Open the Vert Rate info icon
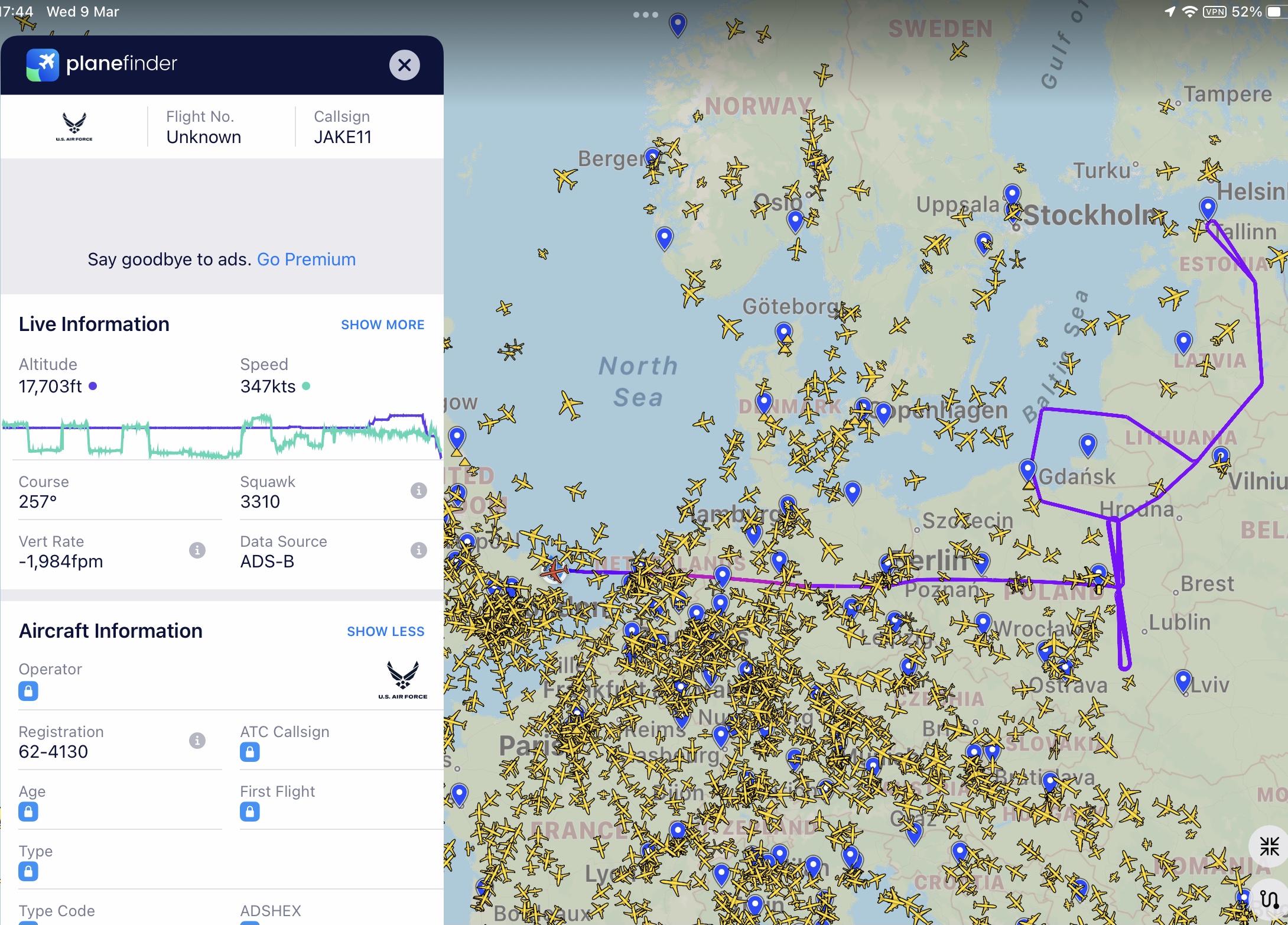The image size is (1288, 925). pos(197,550)
